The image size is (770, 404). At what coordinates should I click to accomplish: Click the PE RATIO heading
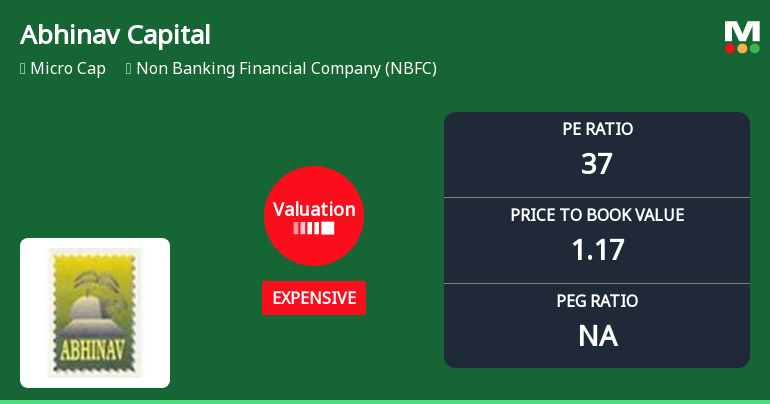click(x=597, y=129)
